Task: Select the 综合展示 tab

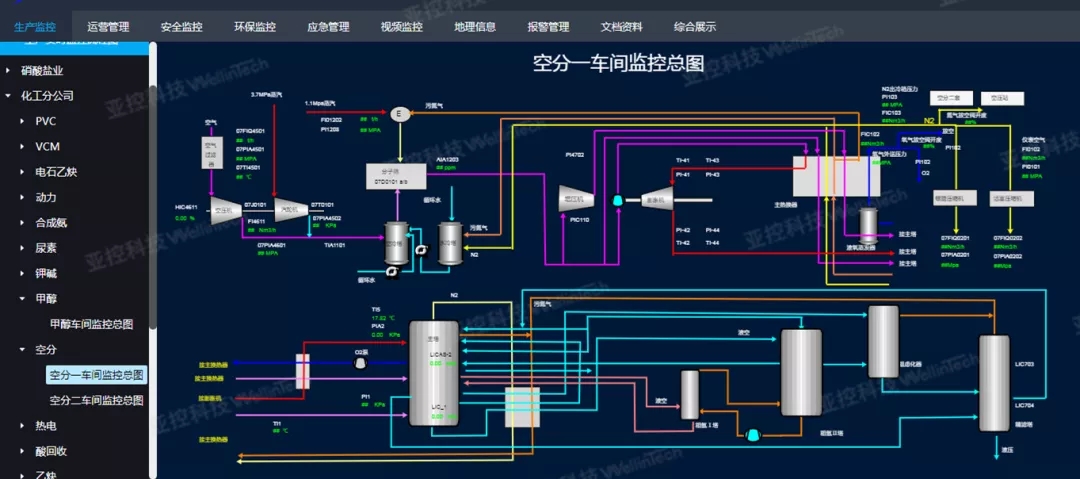Action: pyautogui.click(x=695, y=27)
